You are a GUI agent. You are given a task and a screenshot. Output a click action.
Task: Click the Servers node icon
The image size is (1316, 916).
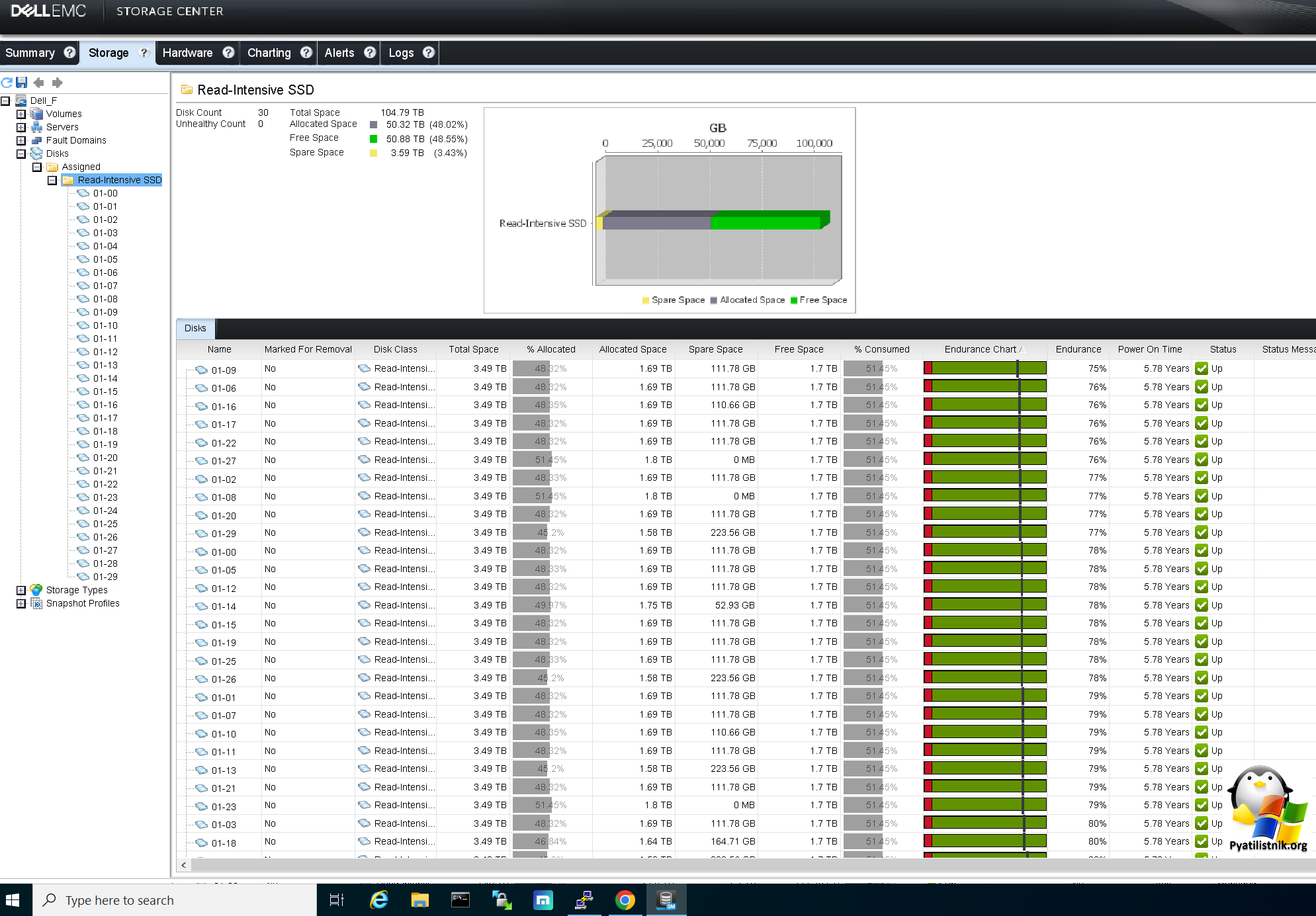(x=37, y=127)
